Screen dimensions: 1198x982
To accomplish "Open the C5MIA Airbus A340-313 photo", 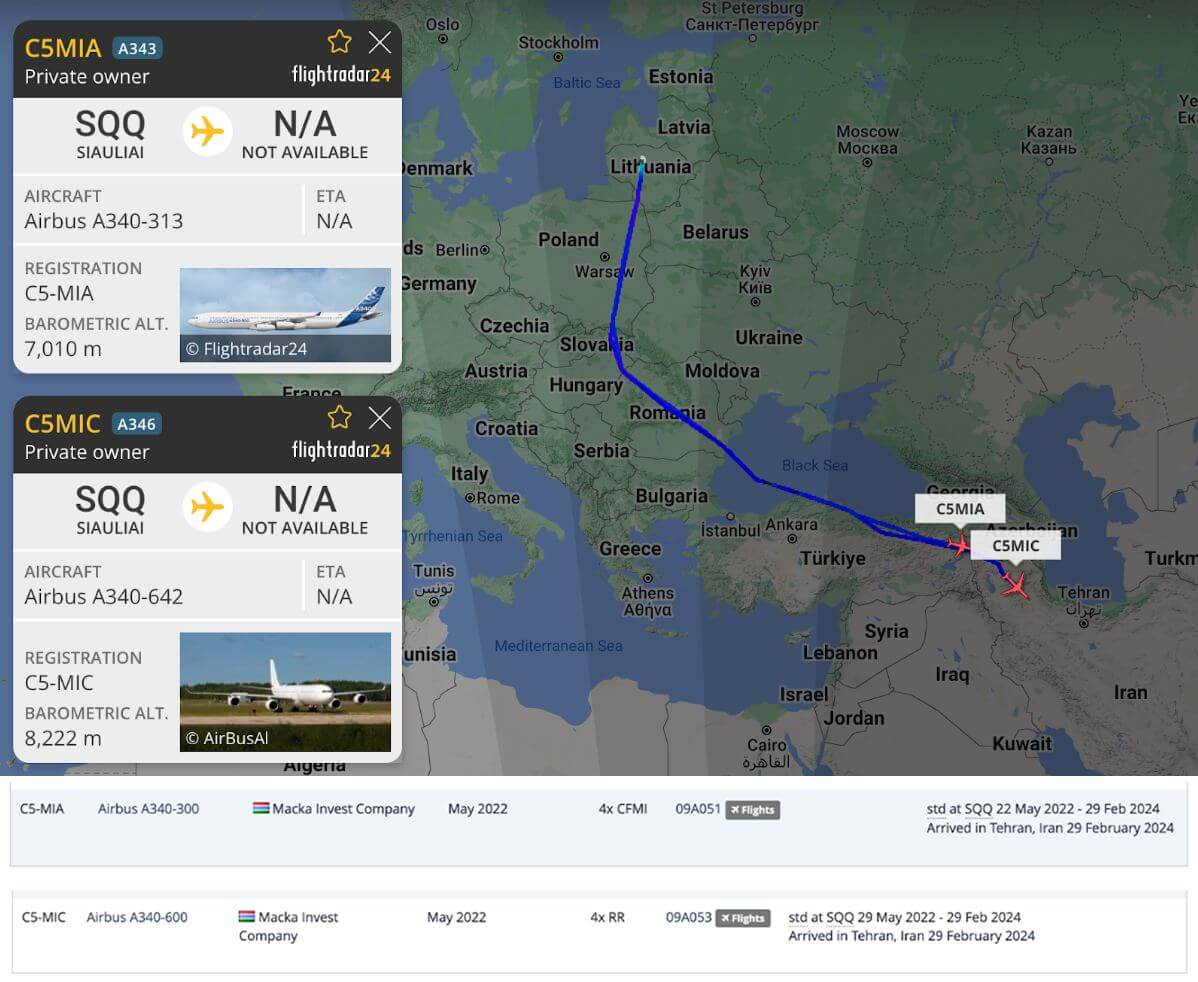I will click(285, 314).
